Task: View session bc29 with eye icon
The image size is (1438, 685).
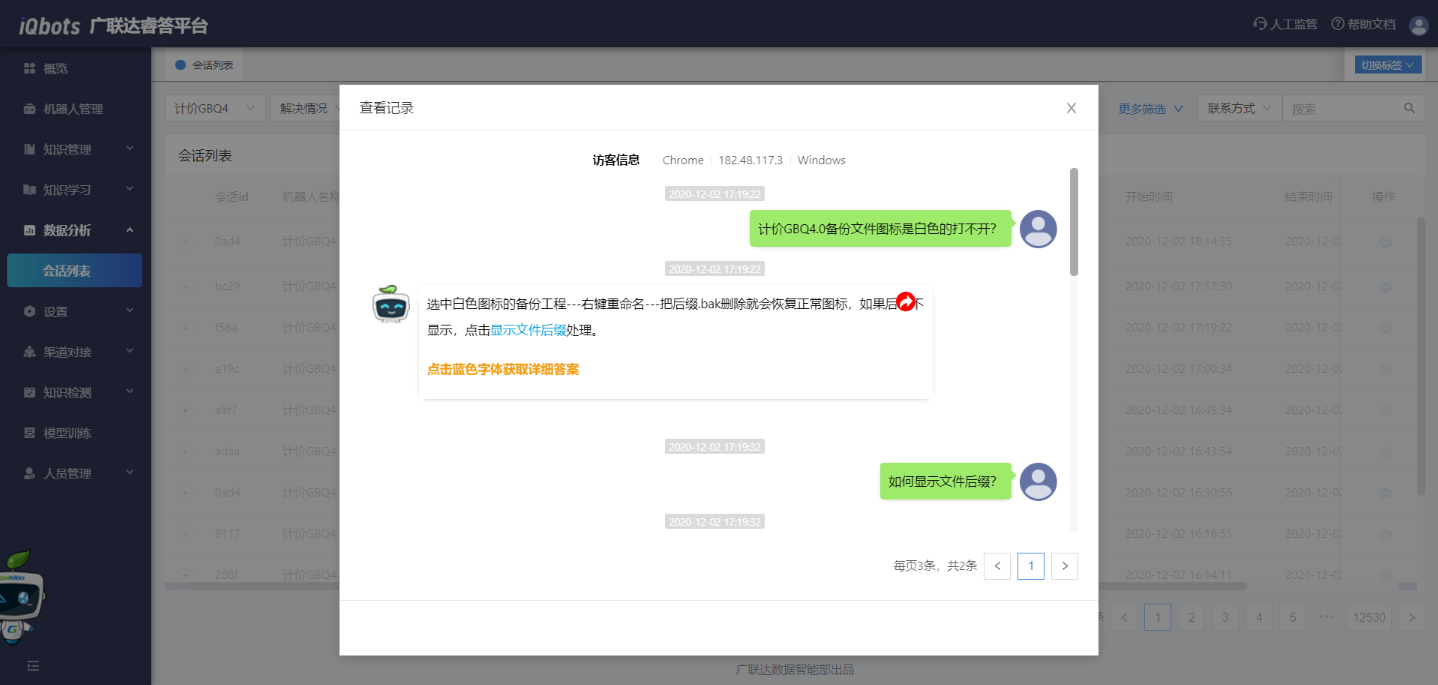Action: coord(1385,286)
